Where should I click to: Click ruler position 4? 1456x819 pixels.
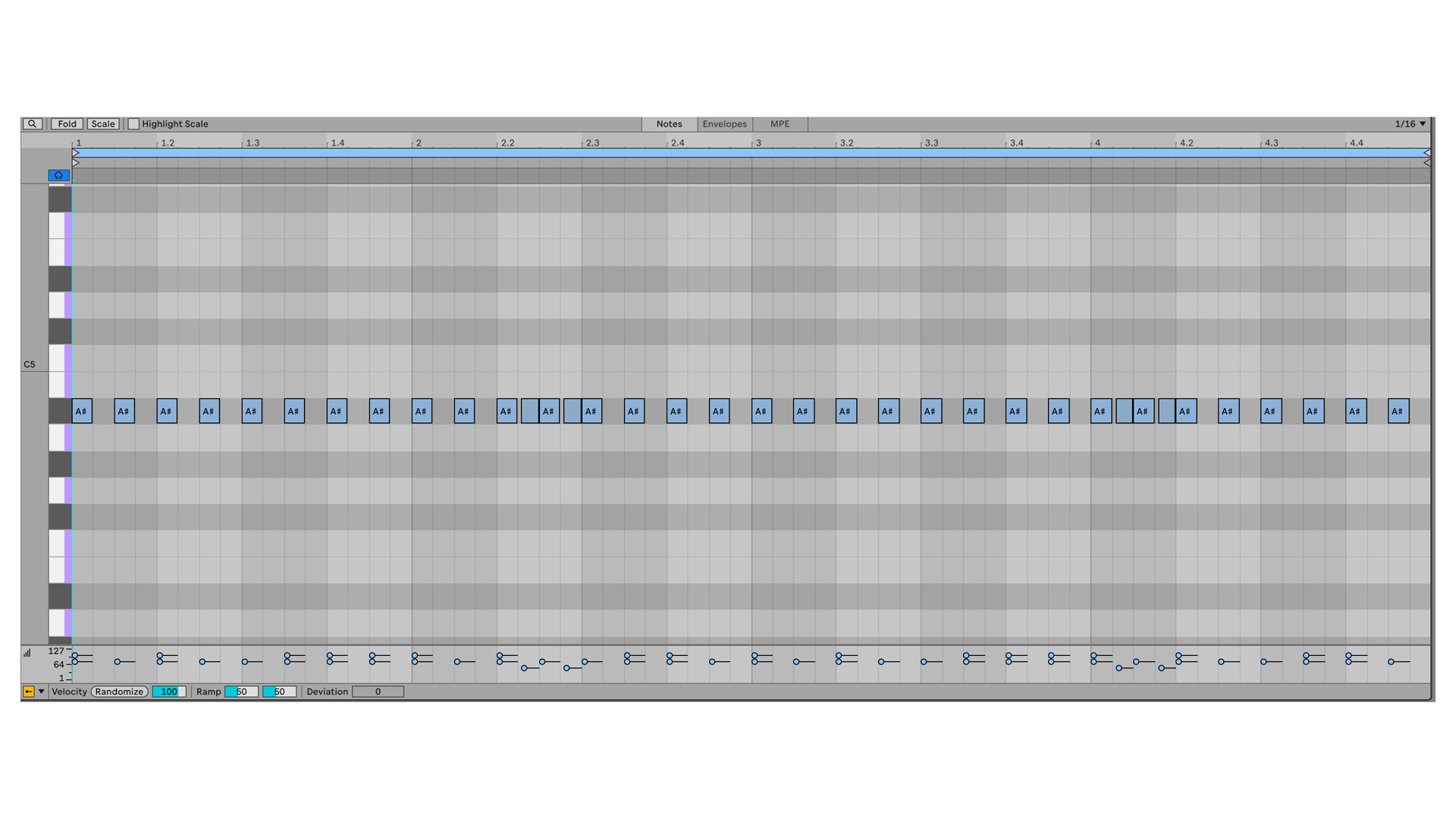[1097, 143]
